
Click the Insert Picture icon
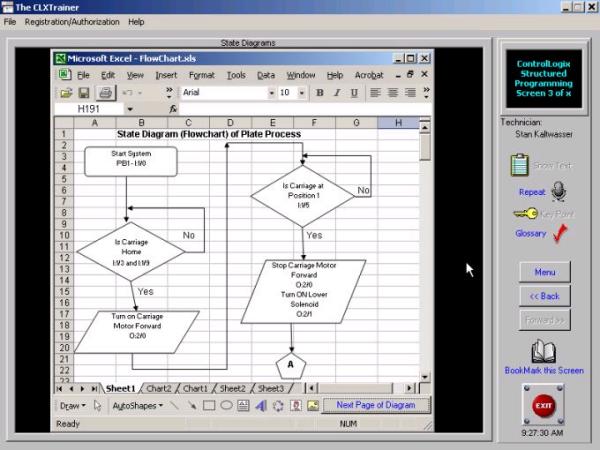313,406
